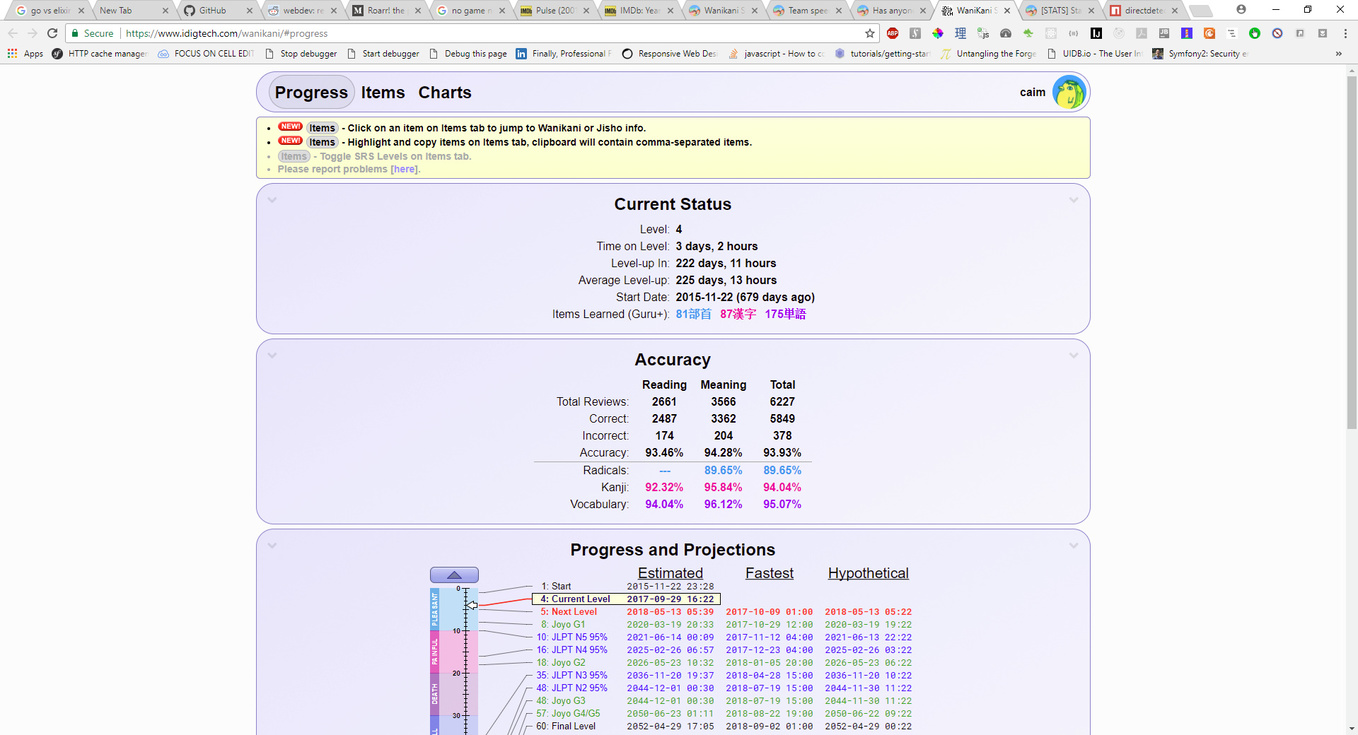
Task: Click the grayed Items toggle SRS badge
Action: pyautogui.click(x=294, y=157)
